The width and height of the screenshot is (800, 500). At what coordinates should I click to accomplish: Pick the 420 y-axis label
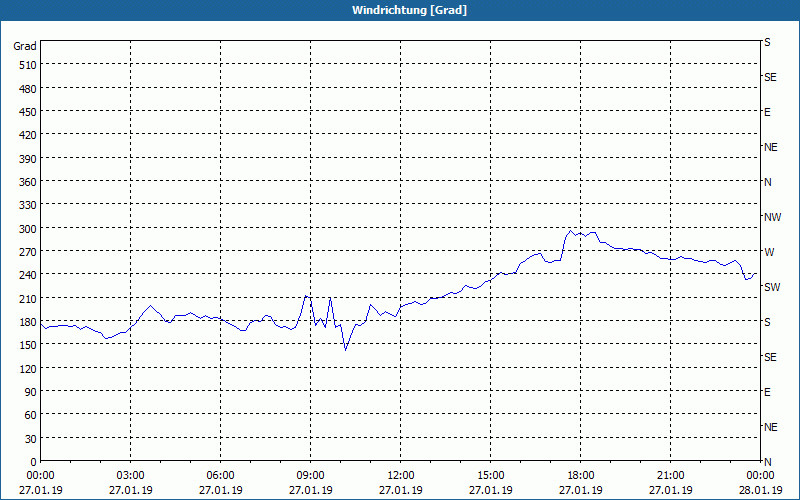[x=28, y=136]
